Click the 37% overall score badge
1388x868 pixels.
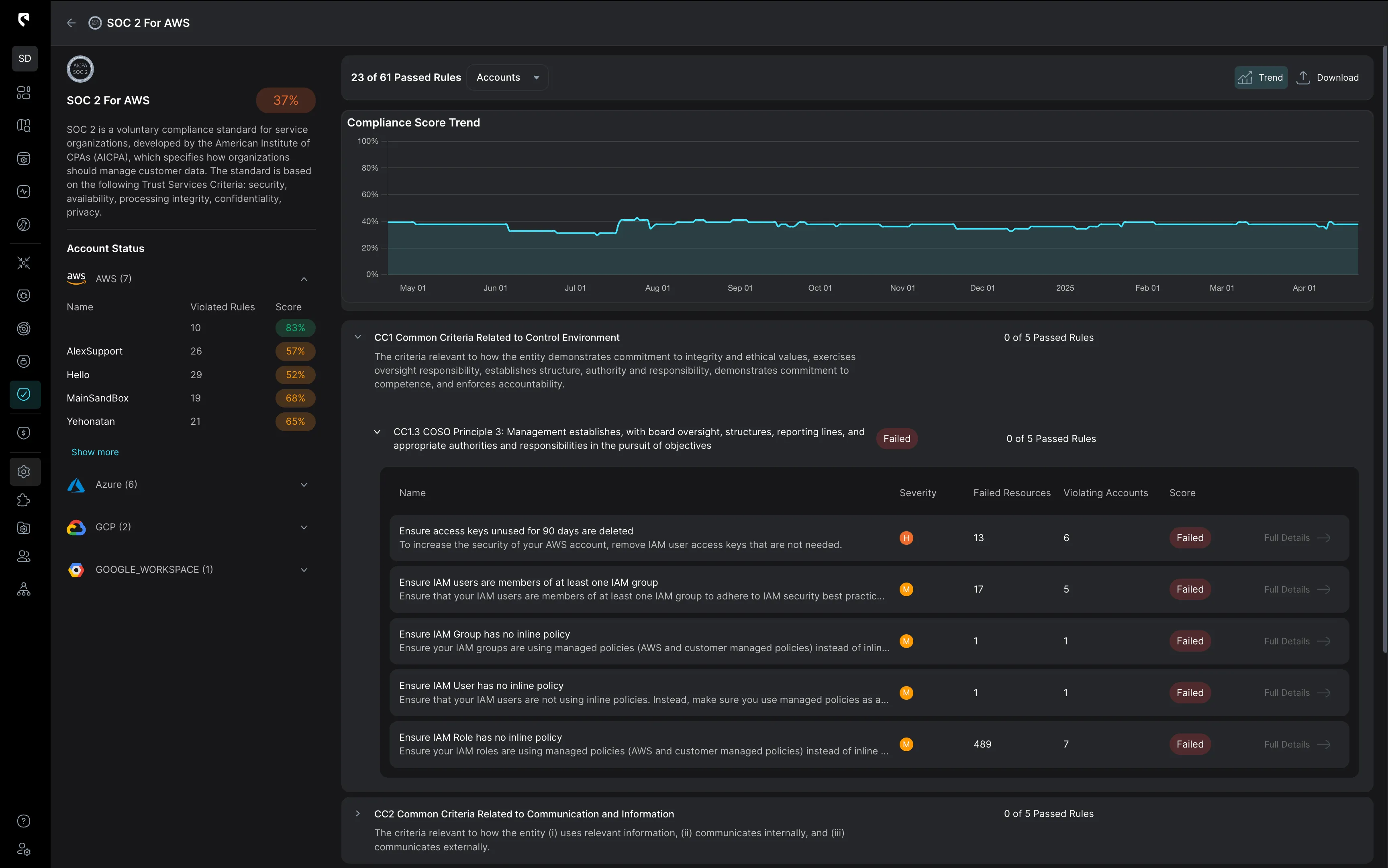click(286, 100)
